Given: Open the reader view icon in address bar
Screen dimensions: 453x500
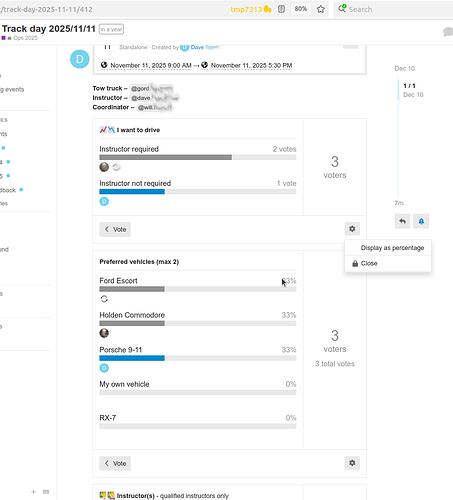Looking at the screenshot, I should point(281,9).
